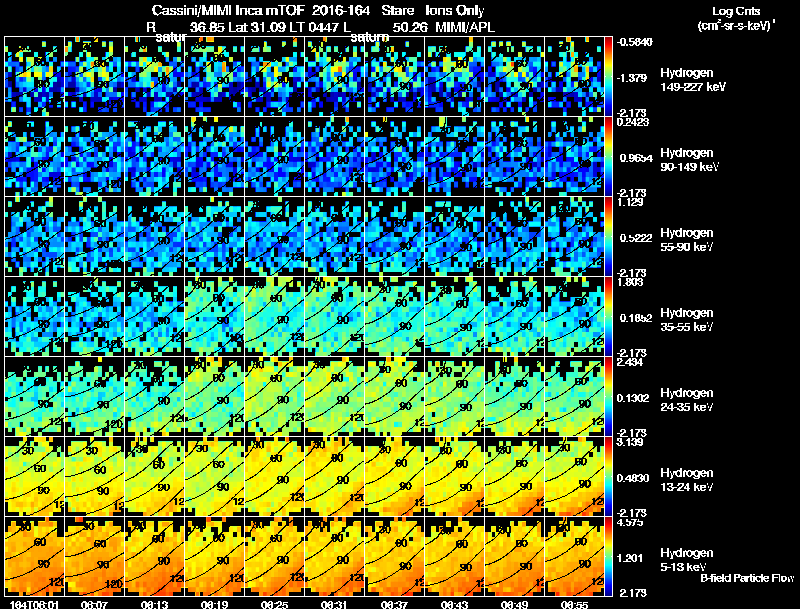Image resolution: width=800 pixels, height=609 pixels.
Task: Click the 'MIMI/APL' header text
Action: pos(465,27)
